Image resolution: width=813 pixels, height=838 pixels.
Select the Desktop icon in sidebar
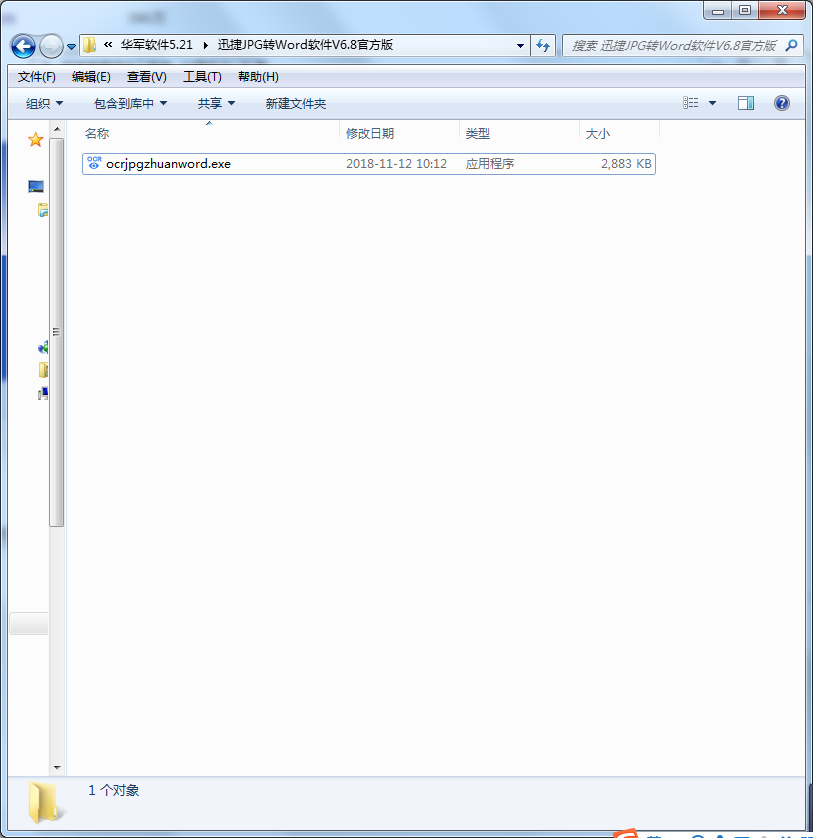35,186
